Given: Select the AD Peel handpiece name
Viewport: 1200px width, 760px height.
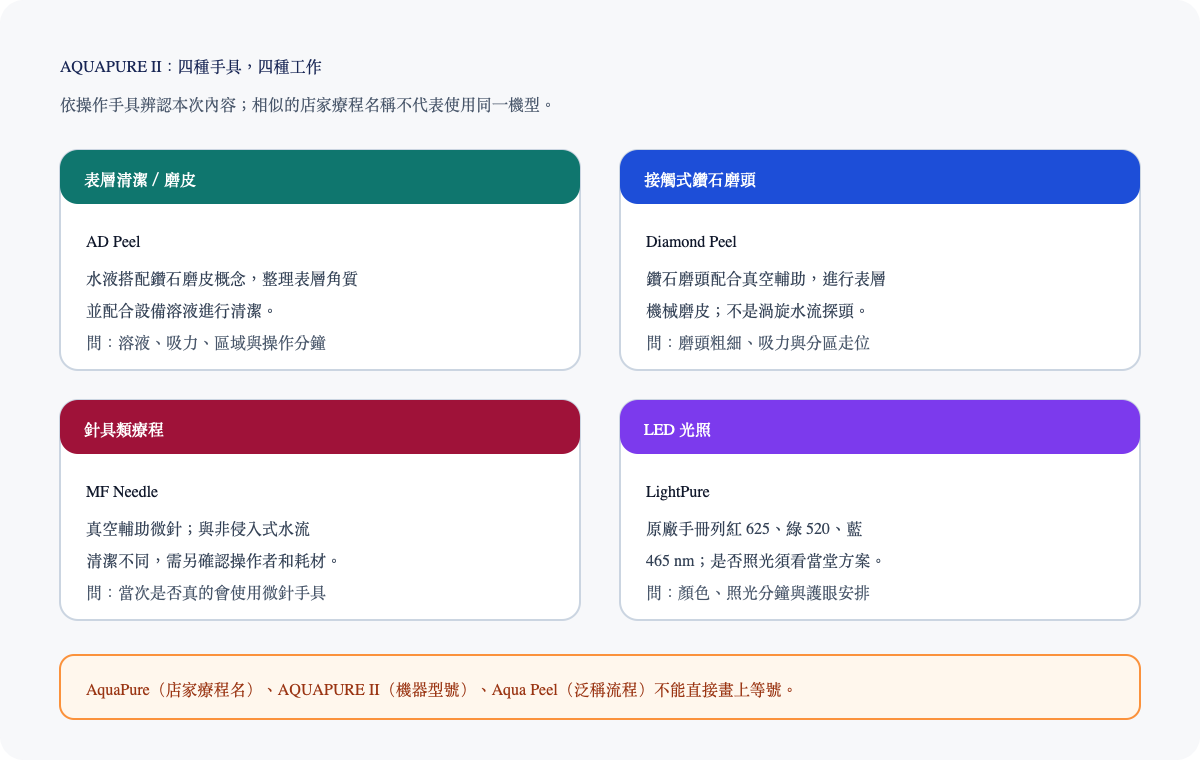Looking at the screenshot, I should [x=113, y=242].
